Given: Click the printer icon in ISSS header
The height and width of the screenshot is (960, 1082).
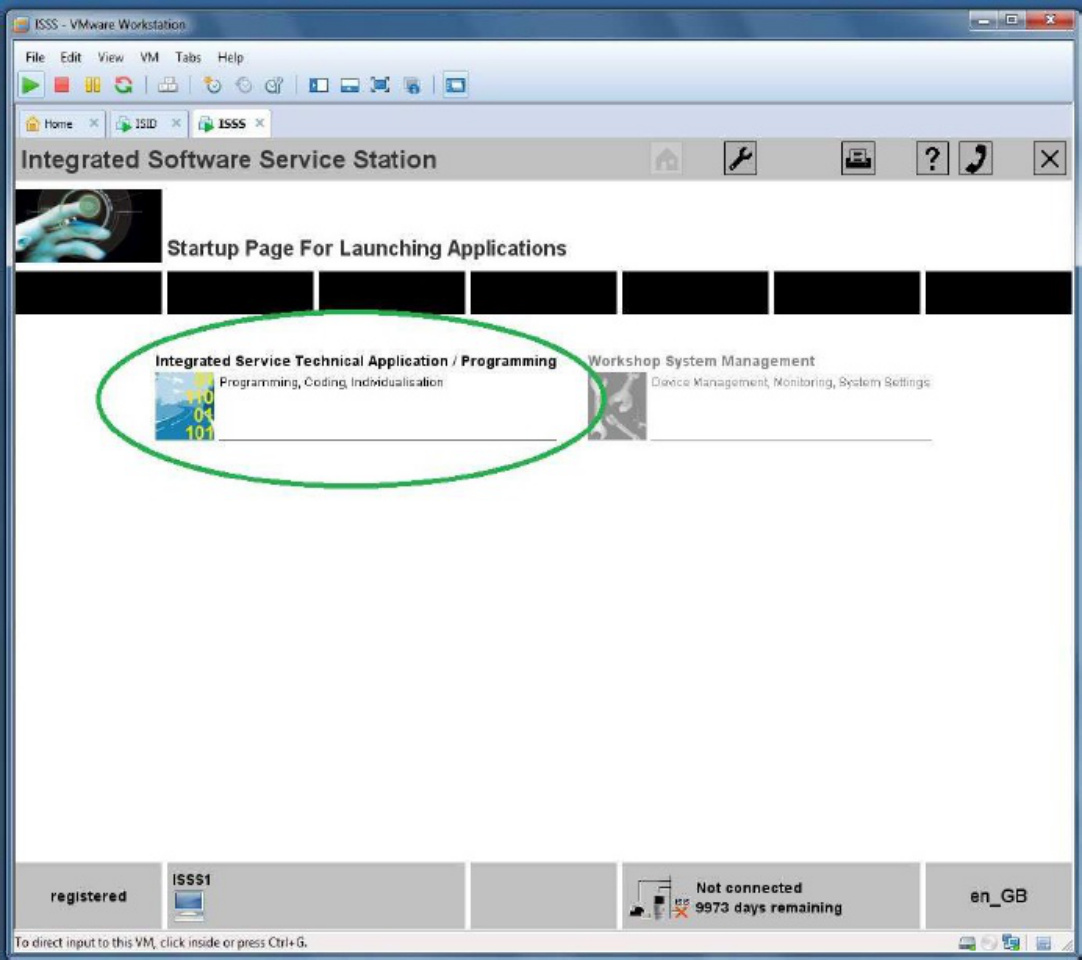Looking at the screenshot, I should (x=858, y=159).
